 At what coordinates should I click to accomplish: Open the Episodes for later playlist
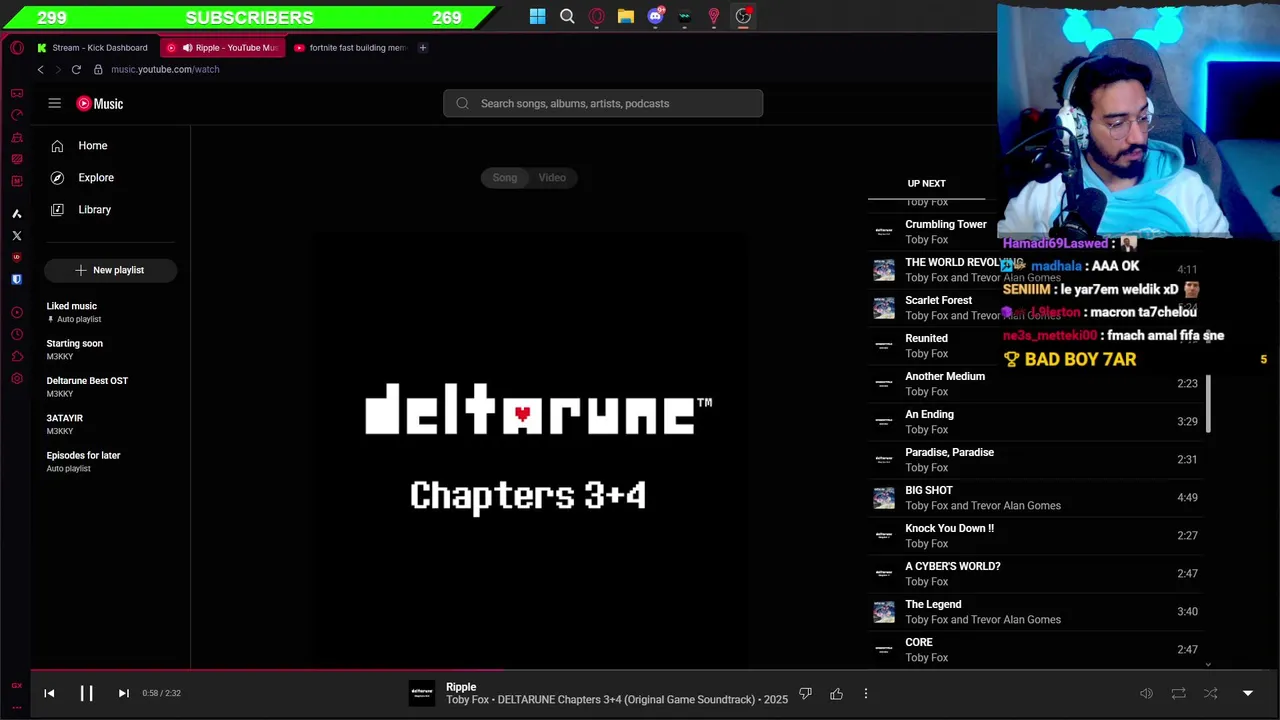click(110, 461)
